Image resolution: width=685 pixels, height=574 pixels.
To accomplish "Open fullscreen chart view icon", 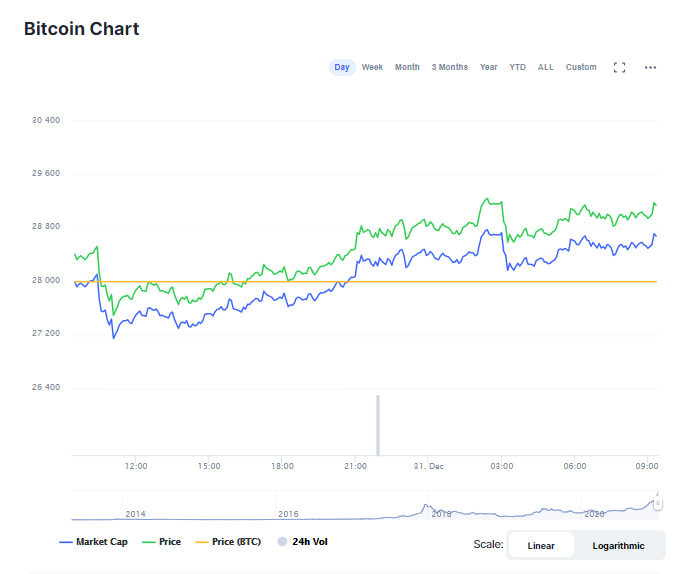I will point(619,68).
